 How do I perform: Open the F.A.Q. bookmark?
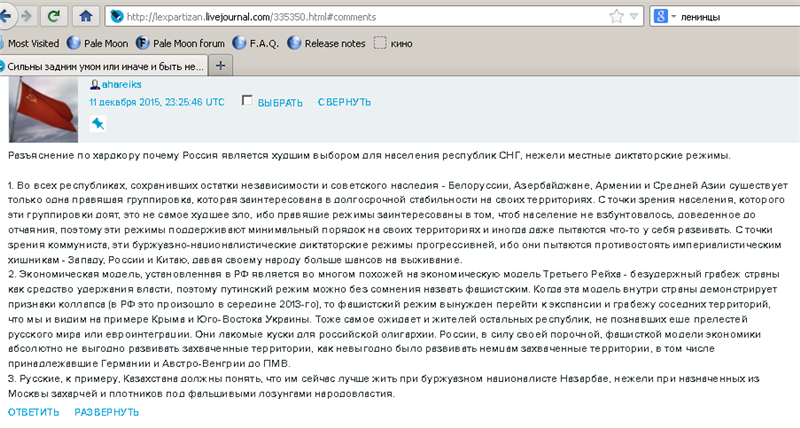(256, 43)
